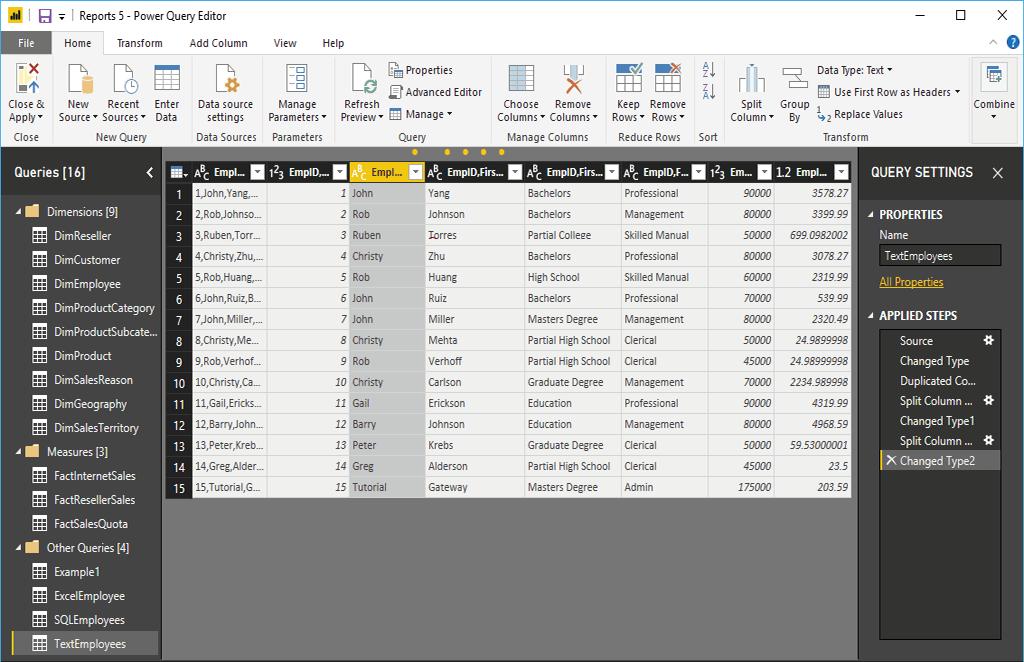Click the All Properties link
This screenshot has width=1024, height=662.
(911, 282)
